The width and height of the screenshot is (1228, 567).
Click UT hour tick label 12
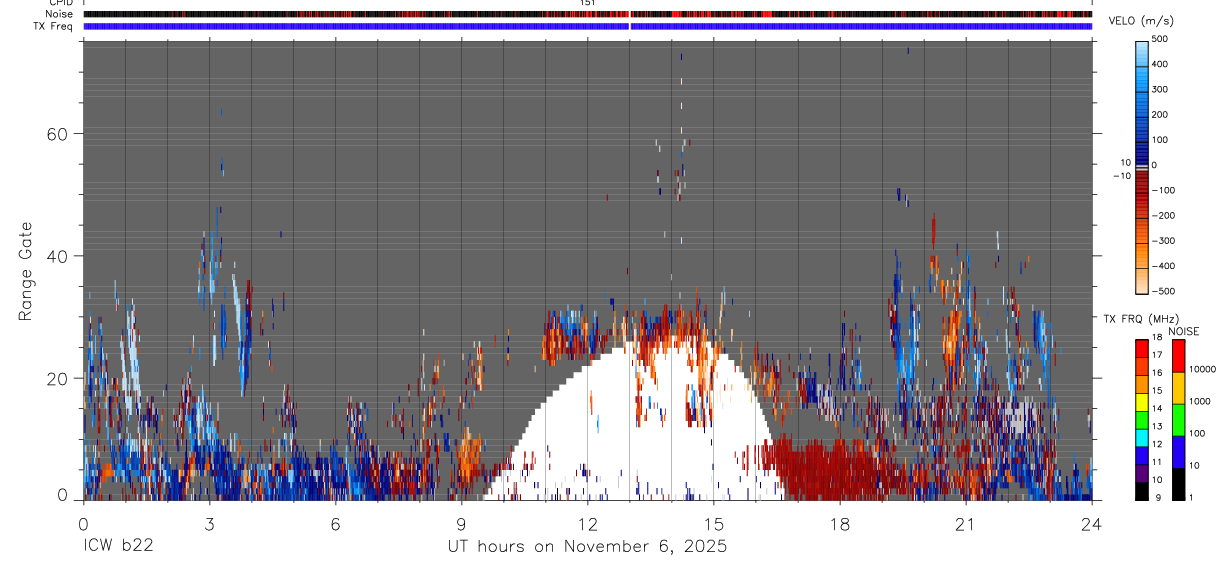pyautogui.click(x=587, y=523)
